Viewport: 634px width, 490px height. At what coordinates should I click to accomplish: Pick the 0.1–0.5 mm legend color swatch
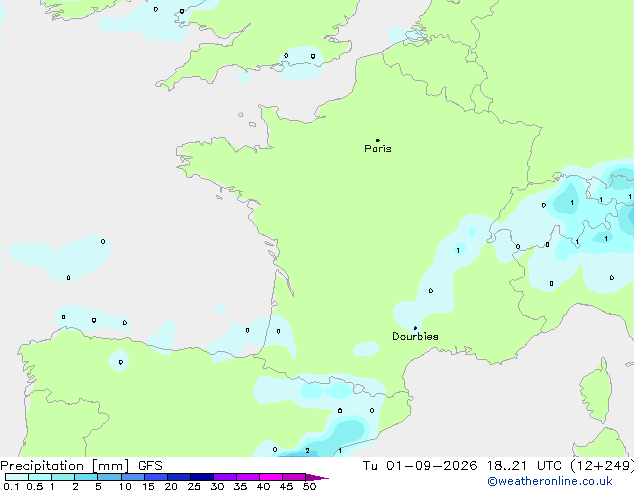pos(17,477)
